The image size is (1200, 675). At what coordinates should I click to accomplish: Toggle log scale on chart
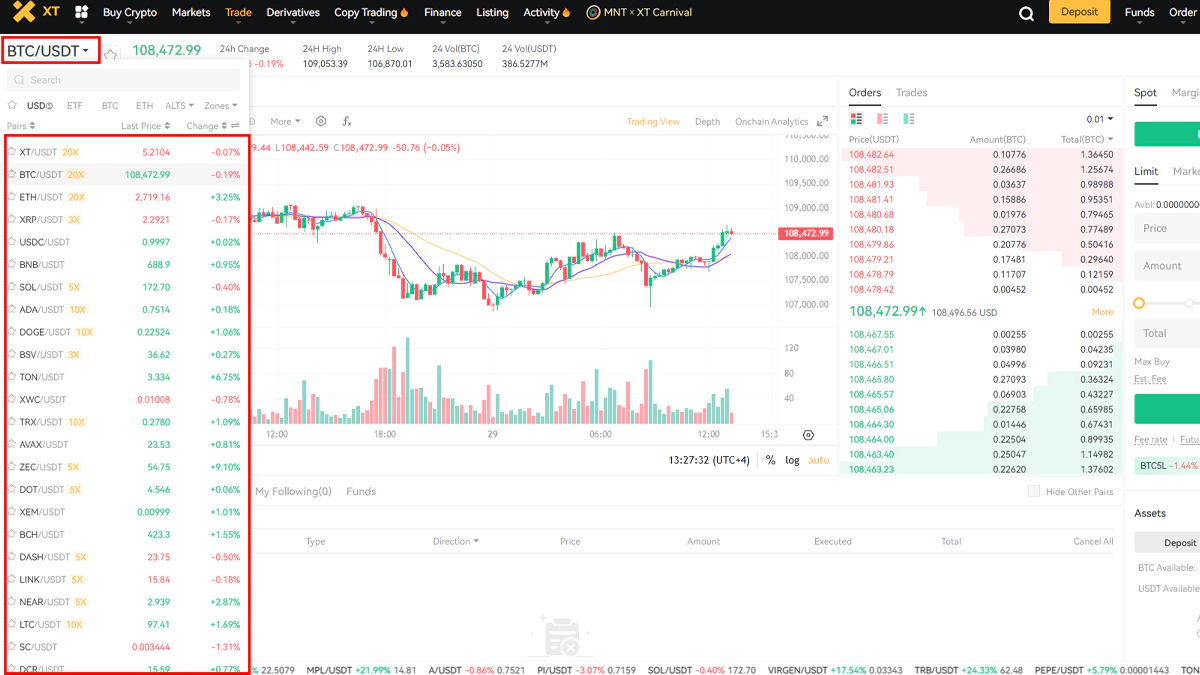tap(792, 460)
